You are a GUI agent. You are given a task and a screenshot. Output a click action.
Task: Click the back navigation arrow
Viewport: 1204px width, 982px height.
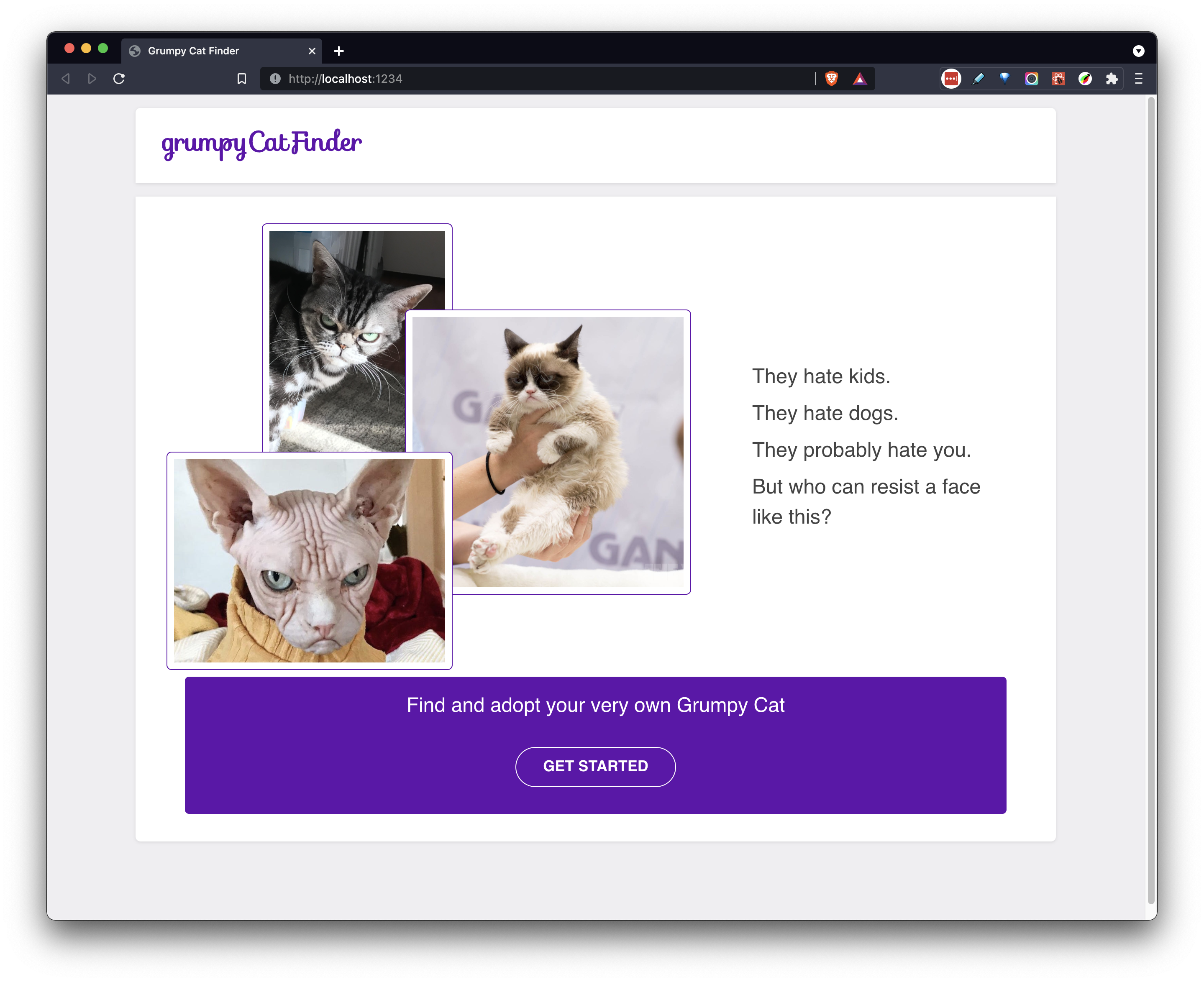click(x=65, y=79)
